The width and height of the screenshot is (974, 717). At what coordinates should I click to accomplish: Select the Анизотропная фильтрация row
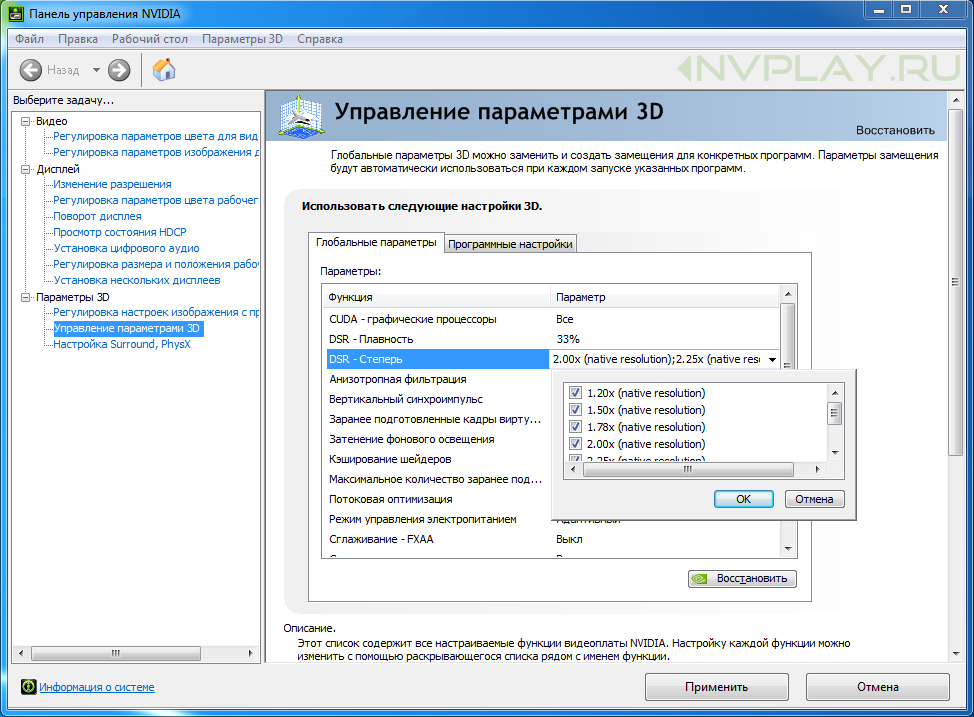438,379
